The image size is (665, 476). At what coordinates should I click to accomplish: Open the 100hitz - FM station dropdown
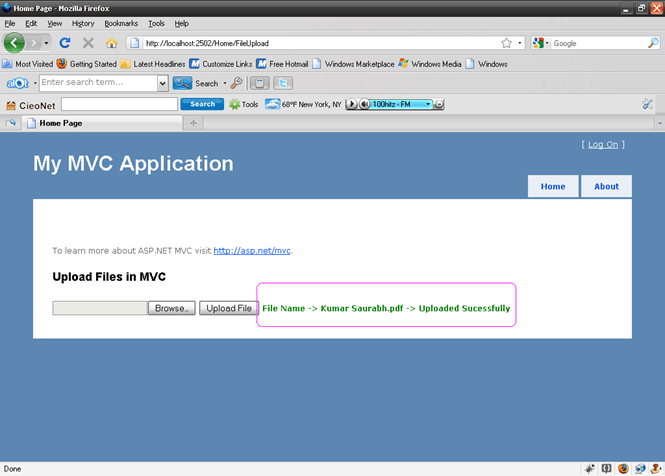coord(428,104)
